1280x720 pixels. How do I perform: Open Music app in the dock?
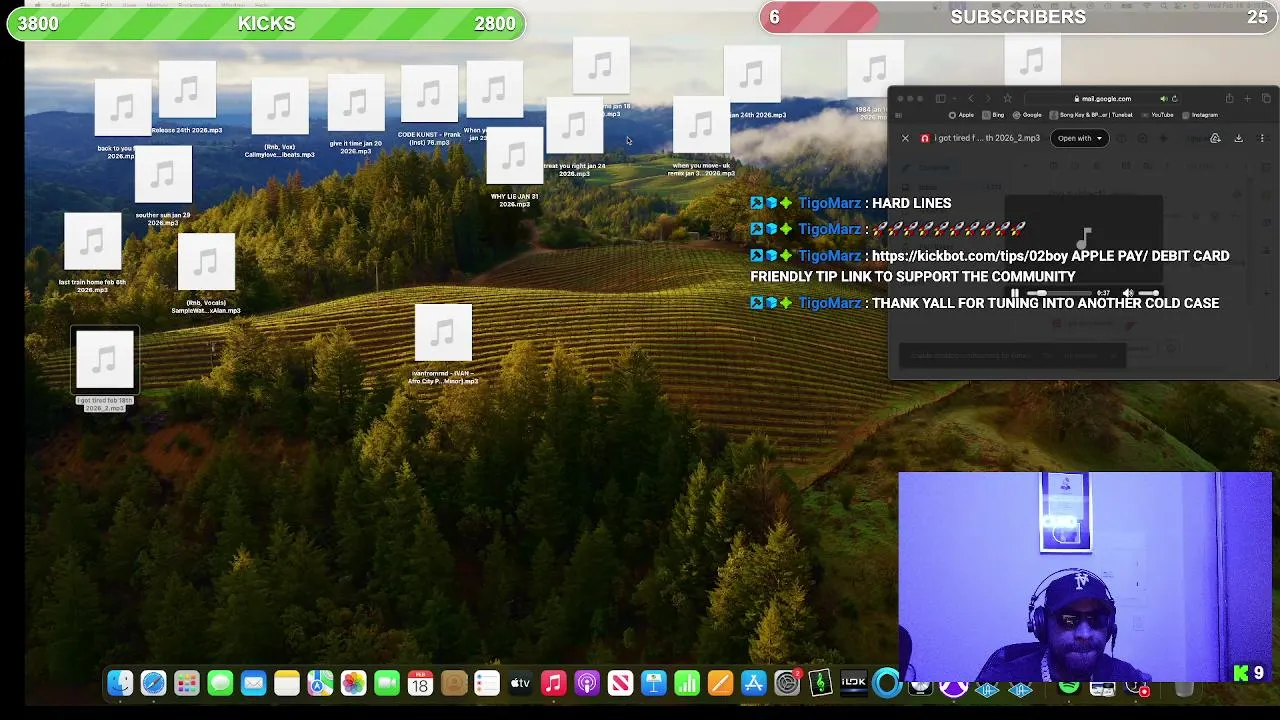click(x=553, y=683)
